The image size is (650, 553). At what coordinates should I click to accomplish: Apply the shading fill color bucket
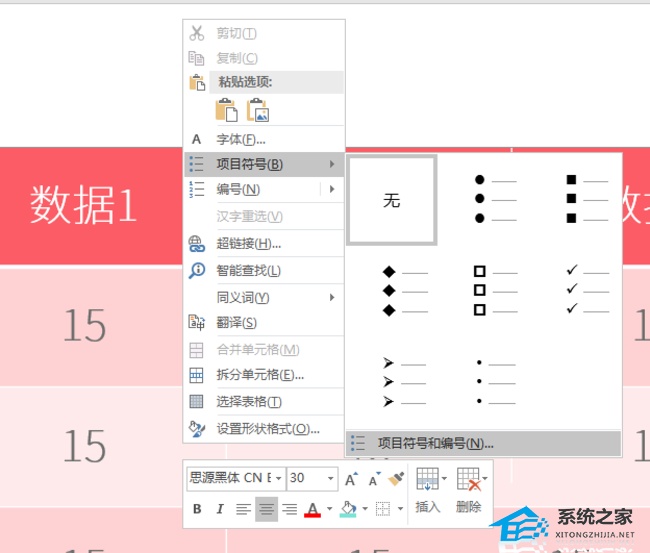click(x=348, y=509)
